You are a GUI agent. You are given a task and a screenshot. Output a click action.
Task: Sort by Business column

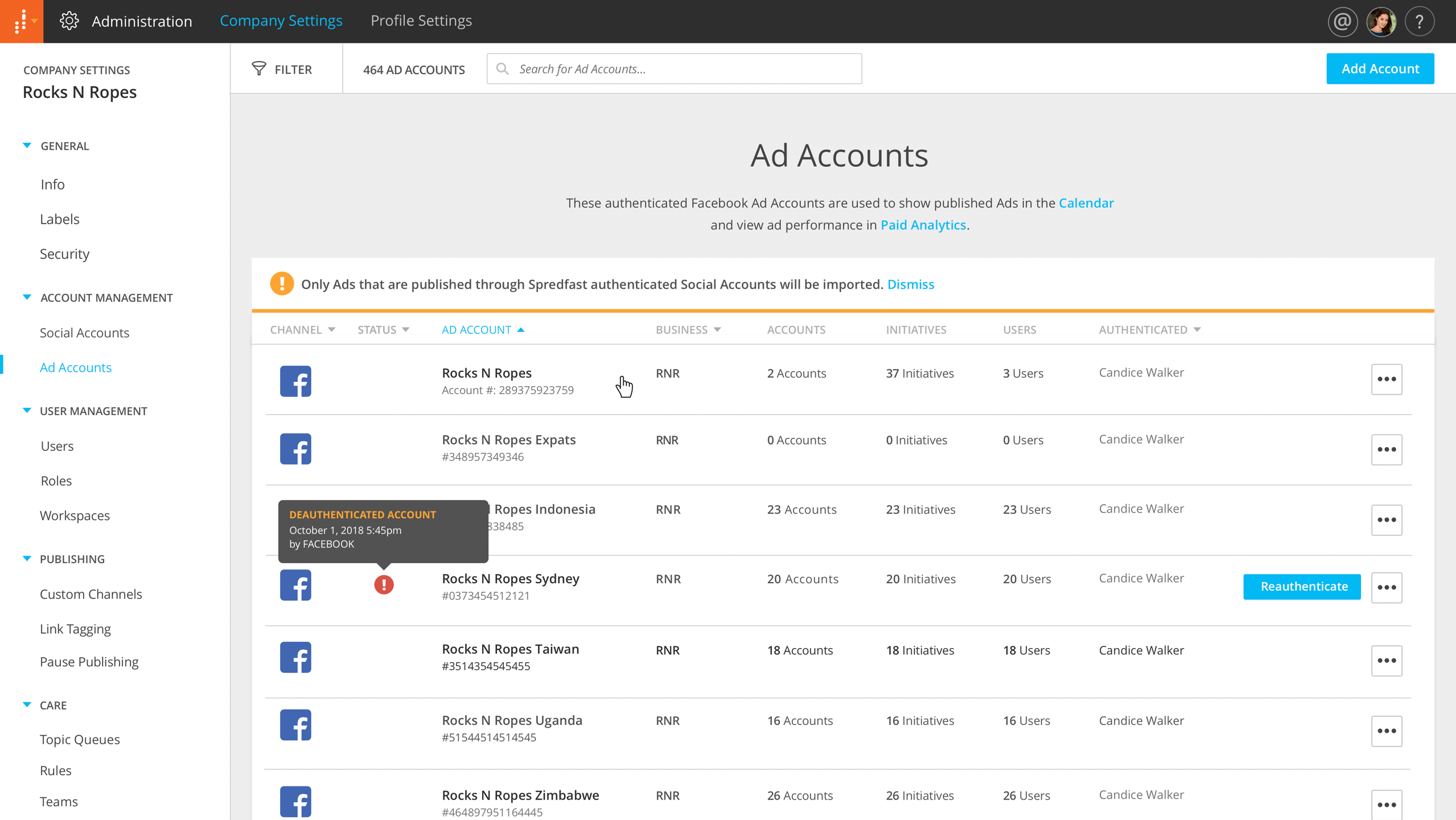(x=688, y=330)
